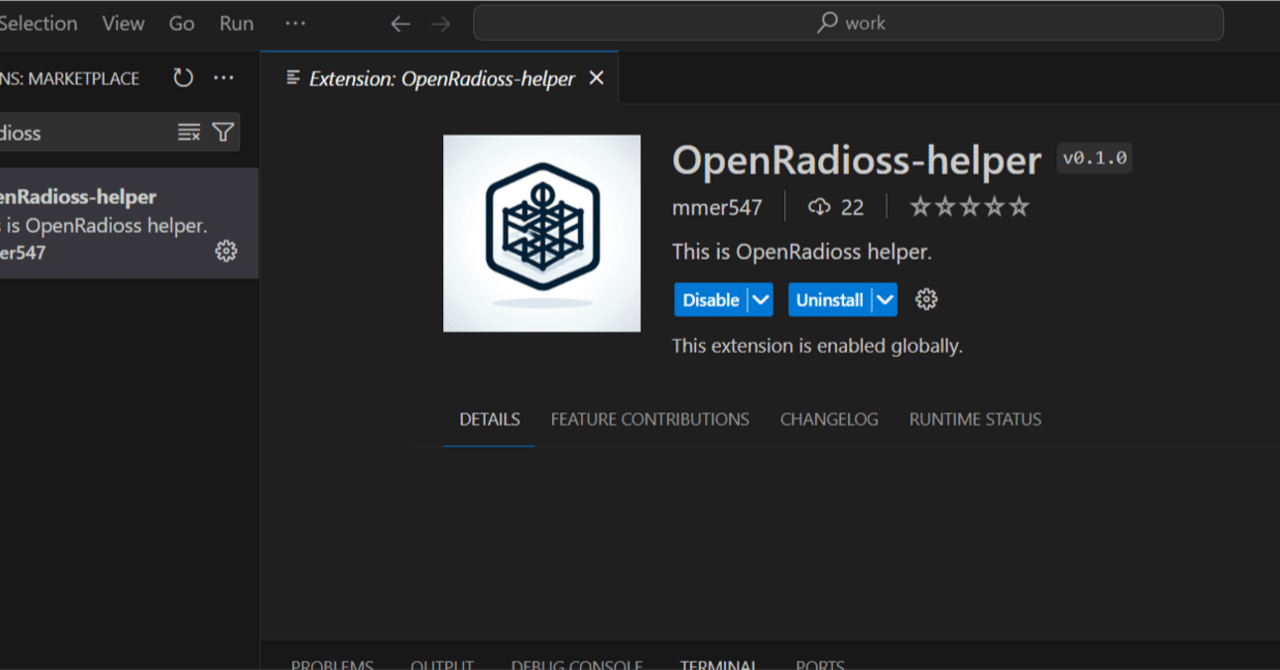
Task: Open the Run menu
Action: 236,23
